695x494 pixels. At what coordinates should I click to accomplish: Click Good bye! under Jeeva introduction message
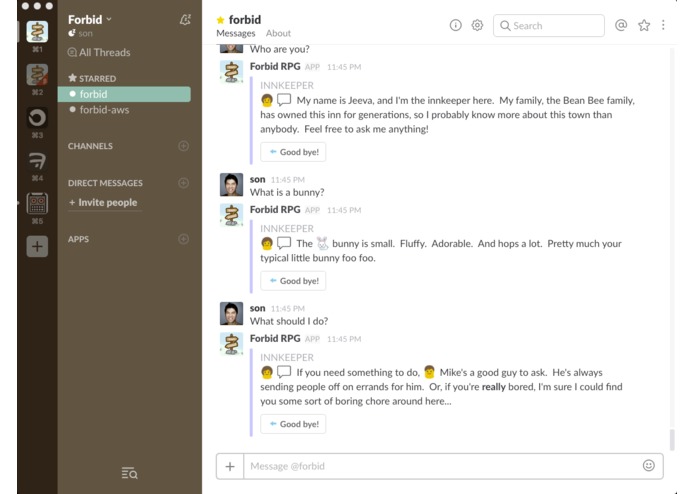tap(293, 152)
